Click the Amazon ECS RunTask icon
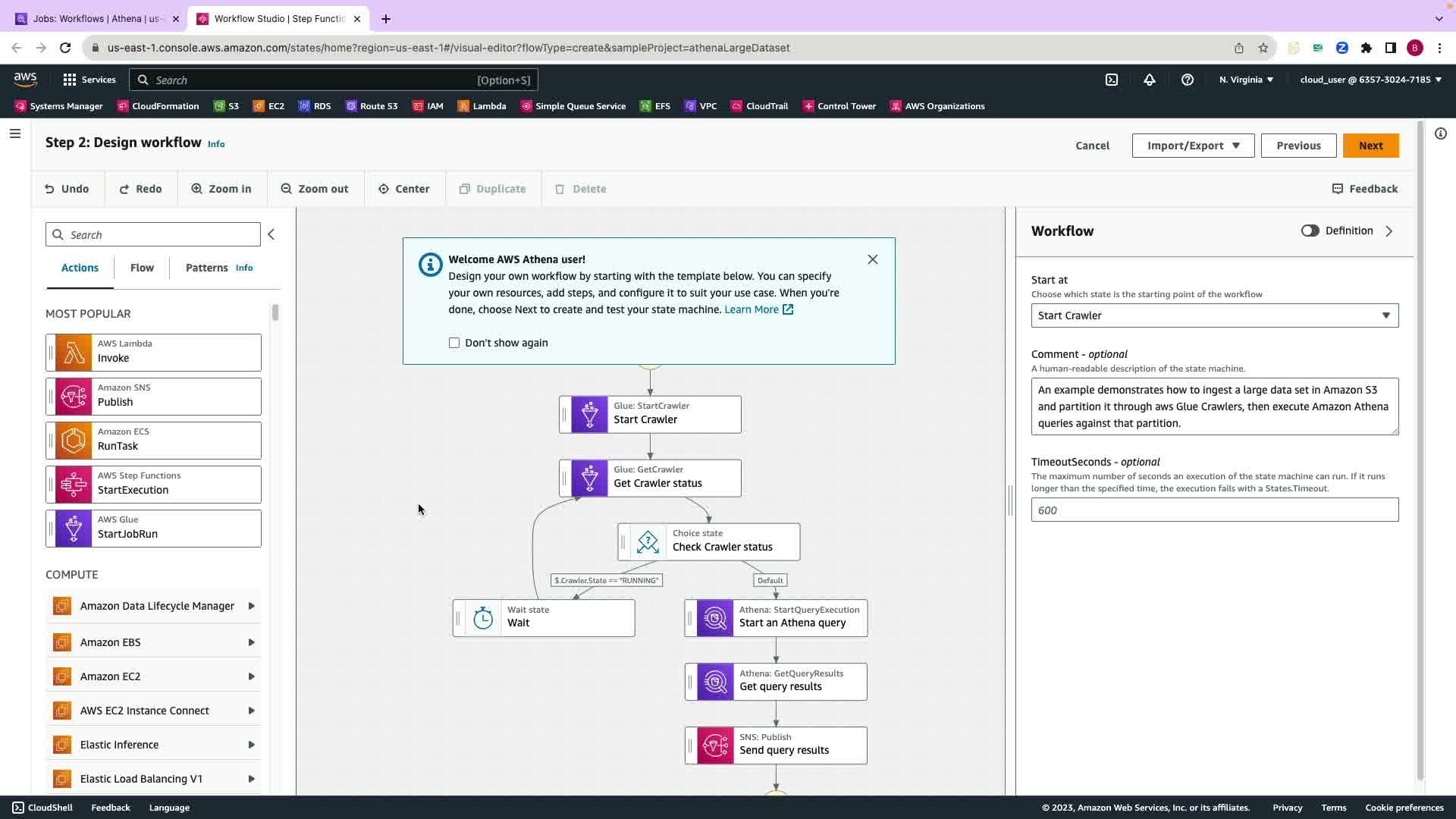The width and height of the screenshot is (1456, 819). click(74, 441)
